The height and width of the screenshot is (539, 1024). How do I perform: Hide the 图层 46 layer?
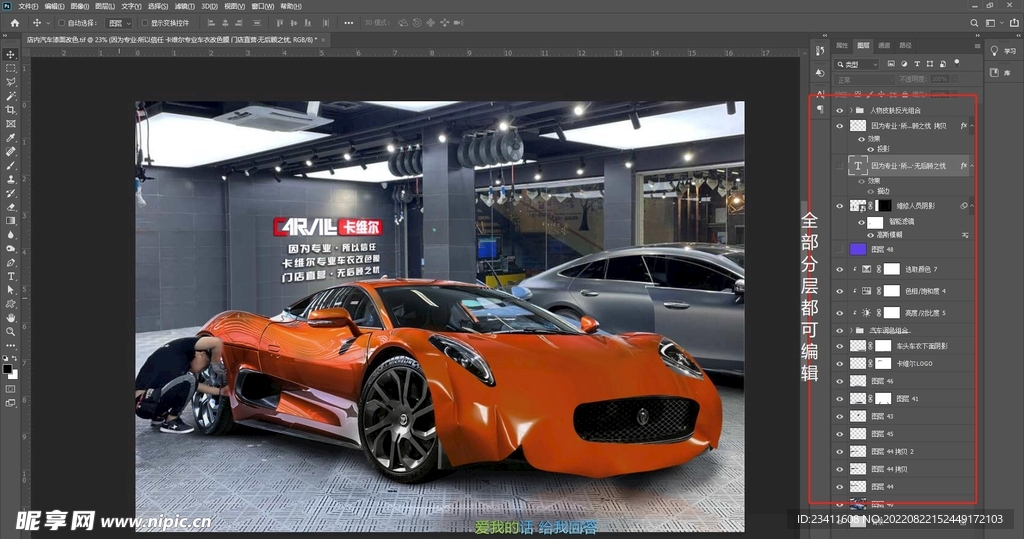pyautogui.click(x=840, y=381)
